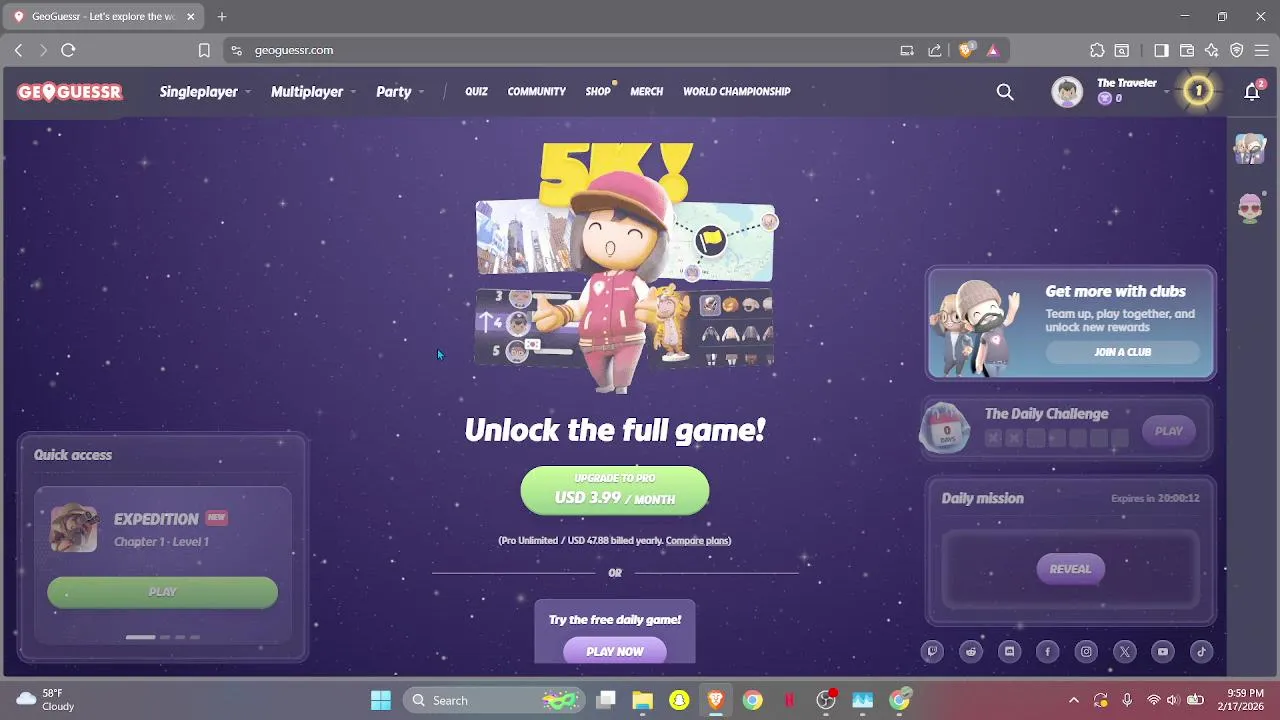The width and height of the screenshot is (1280, 720).
Task: Open the Twitch social link icon
Action: pyautogui.click(x=932, y=652)
